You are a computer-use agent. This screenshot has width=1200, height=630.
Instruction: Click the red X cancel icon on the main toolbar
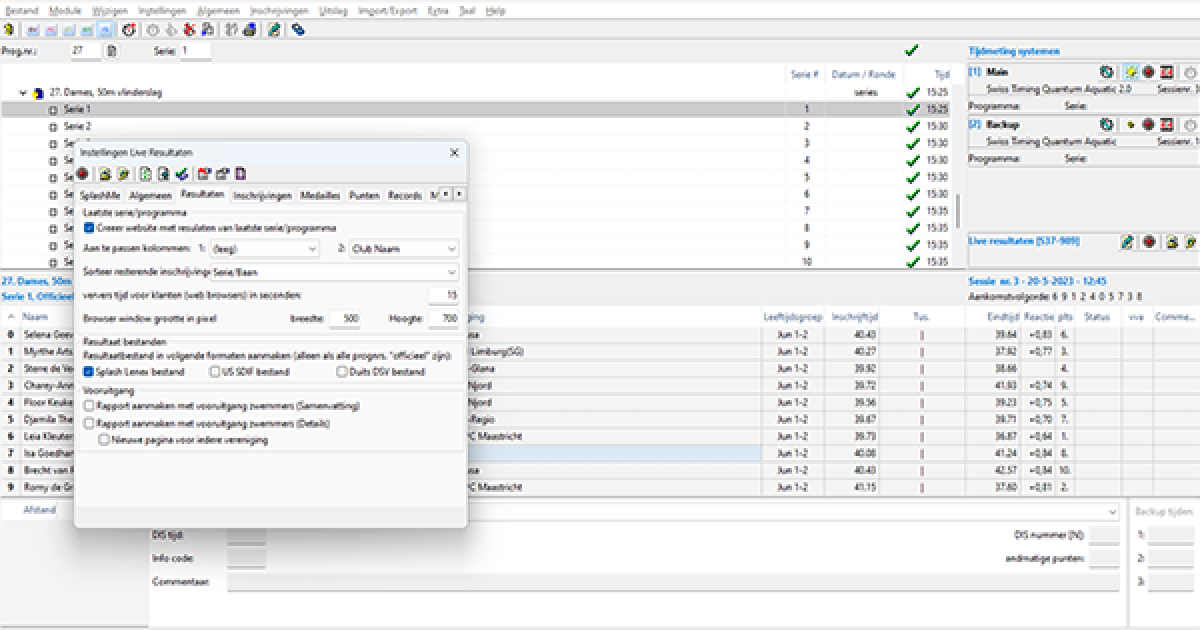pos(188,31)
